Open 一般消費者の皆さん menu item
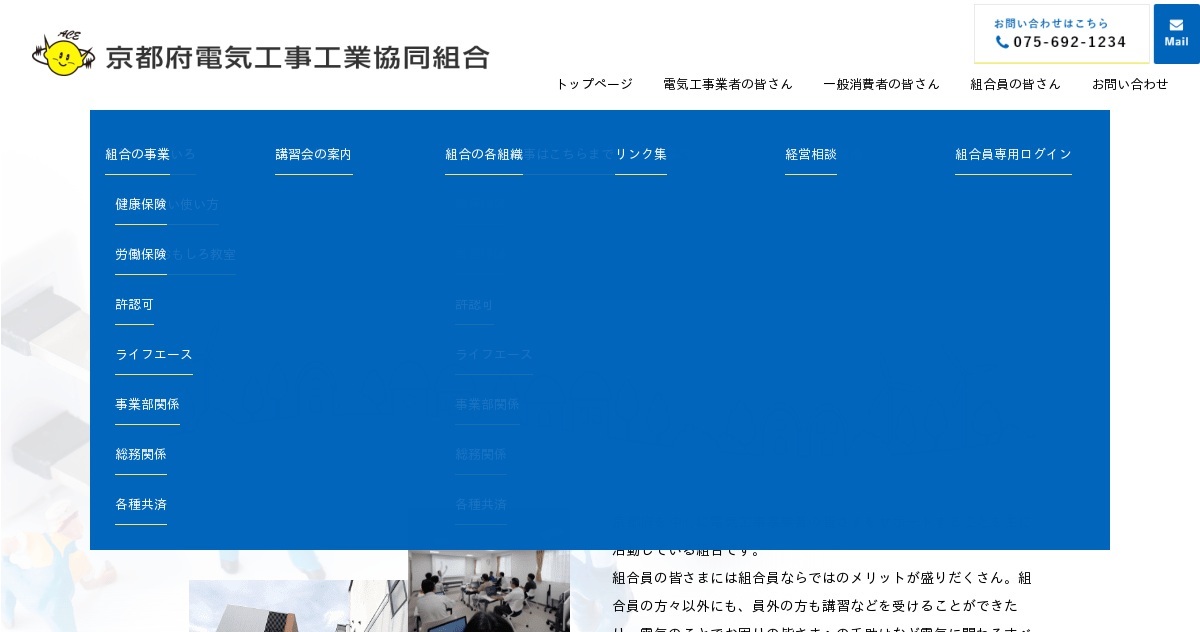This screenshot has height=632, width=1200. click(881, 84)
